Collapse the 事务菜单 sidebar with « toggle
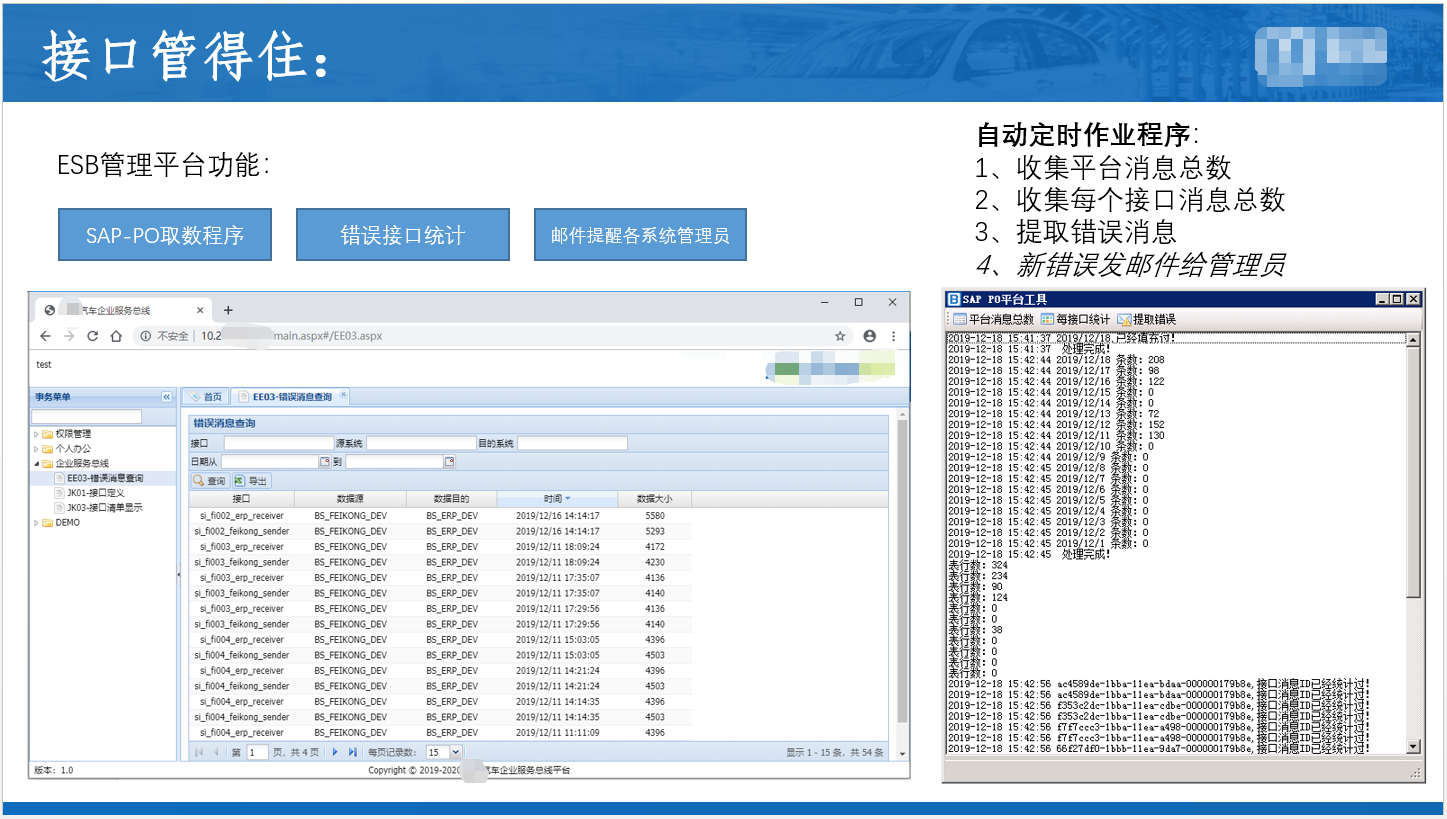 (x=166, y=395)
